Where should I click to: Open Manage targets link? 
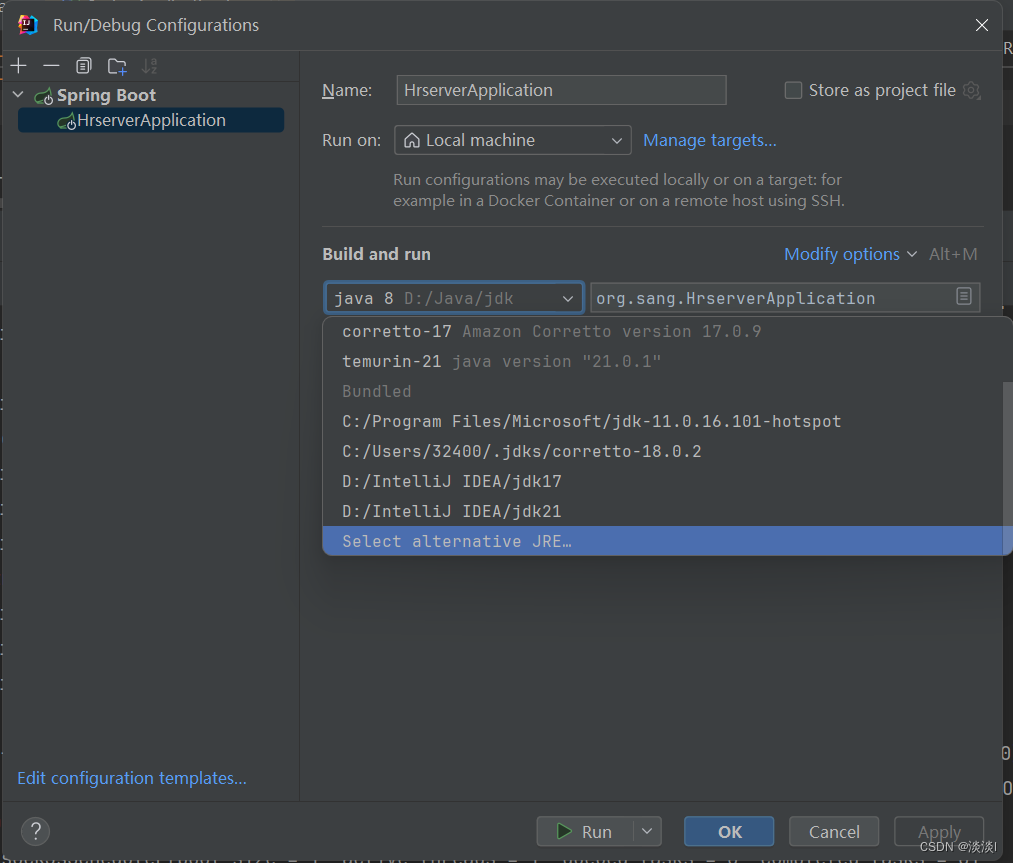click(x=709, y=140)
